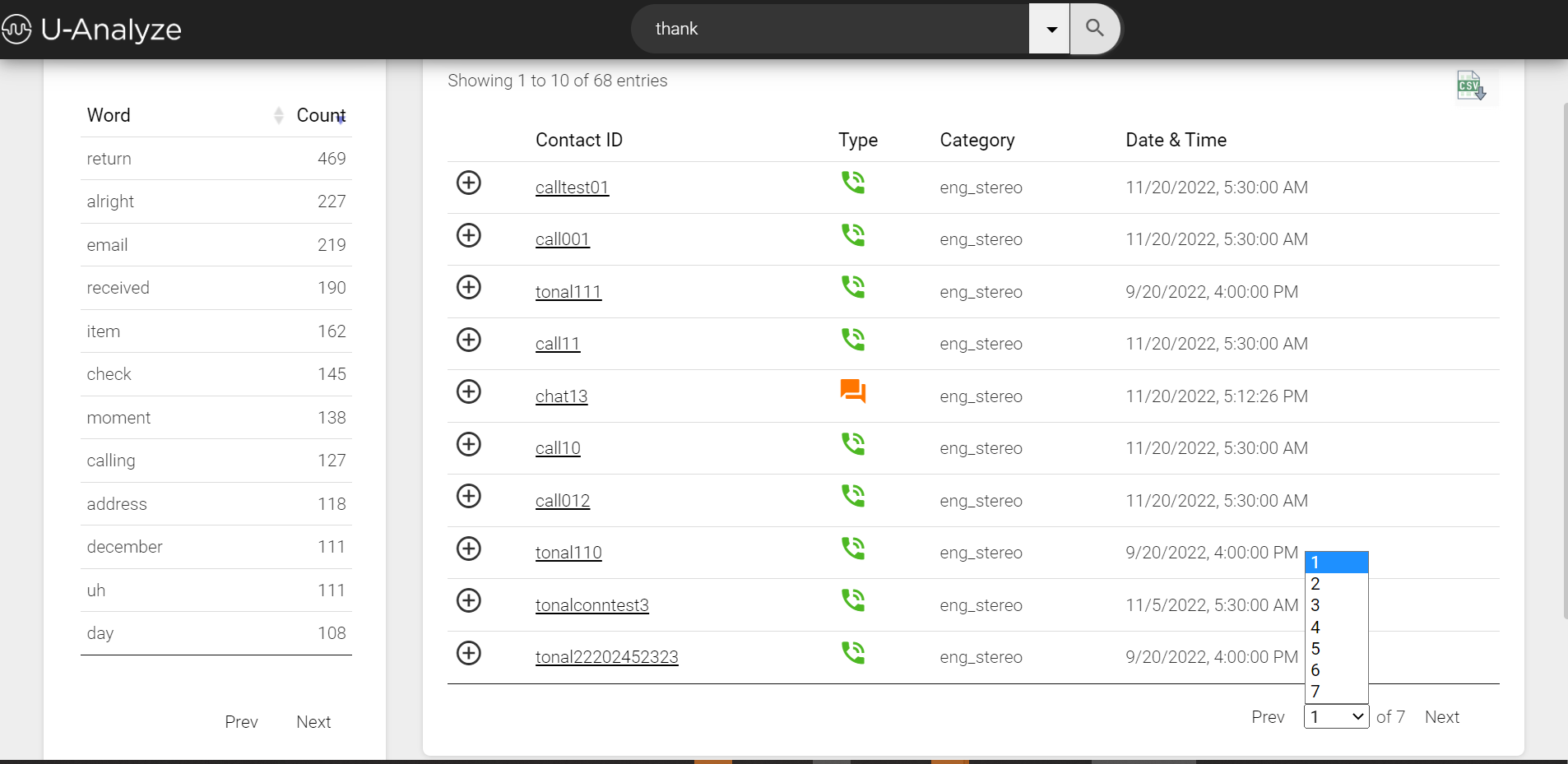Expand the call11 row
Image resolution: width=1568 pixels, height=764 pixels.
(469, 340)
